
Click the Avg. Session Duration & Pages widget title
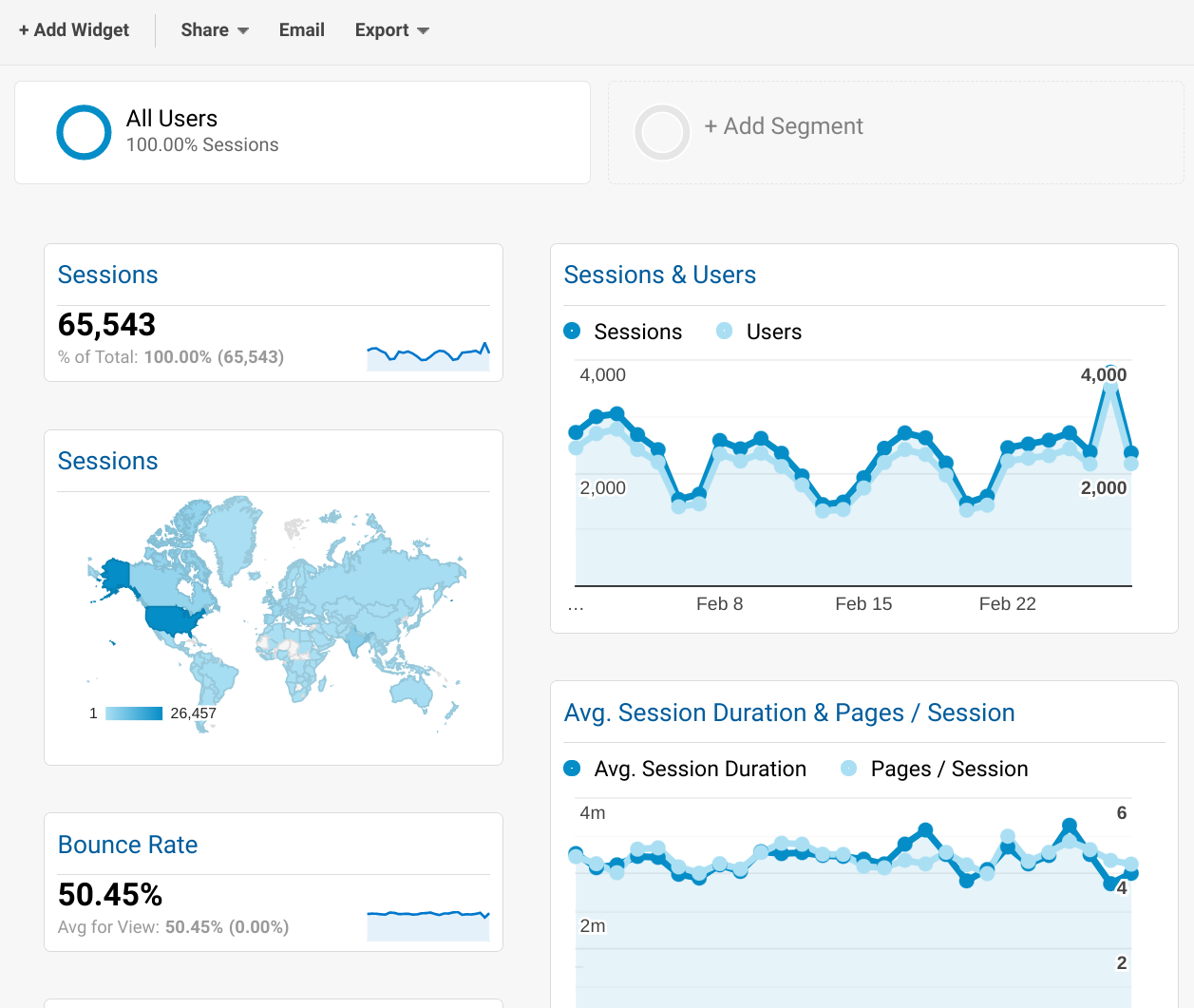coord(789,713)
